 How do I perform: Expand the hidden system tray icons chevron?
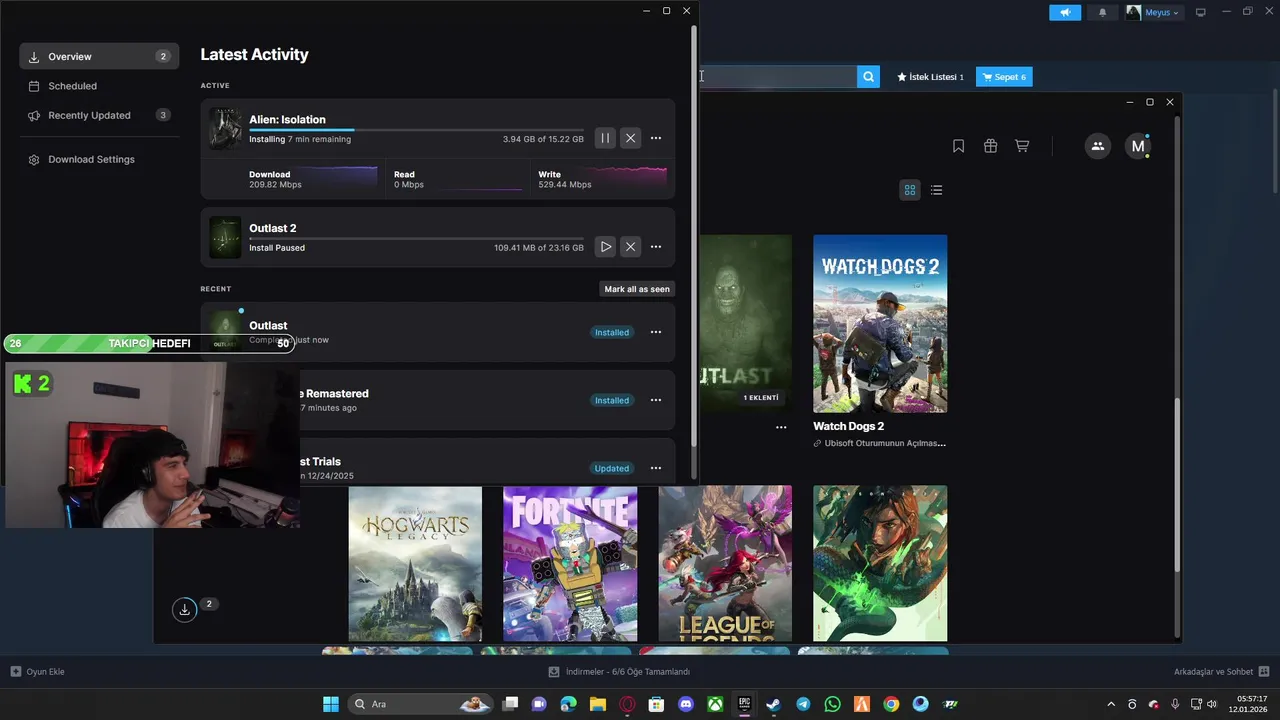[1111, 704]
